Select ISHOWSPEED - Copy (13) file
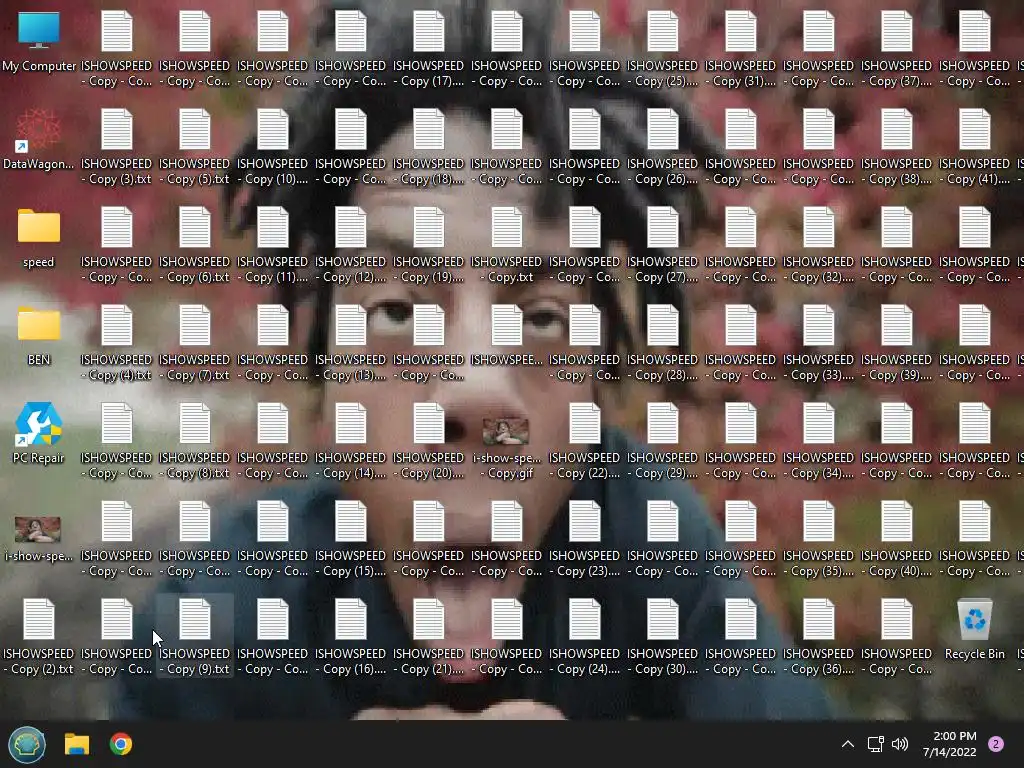This screenshot has height=768, width=1024. point(351,344)
